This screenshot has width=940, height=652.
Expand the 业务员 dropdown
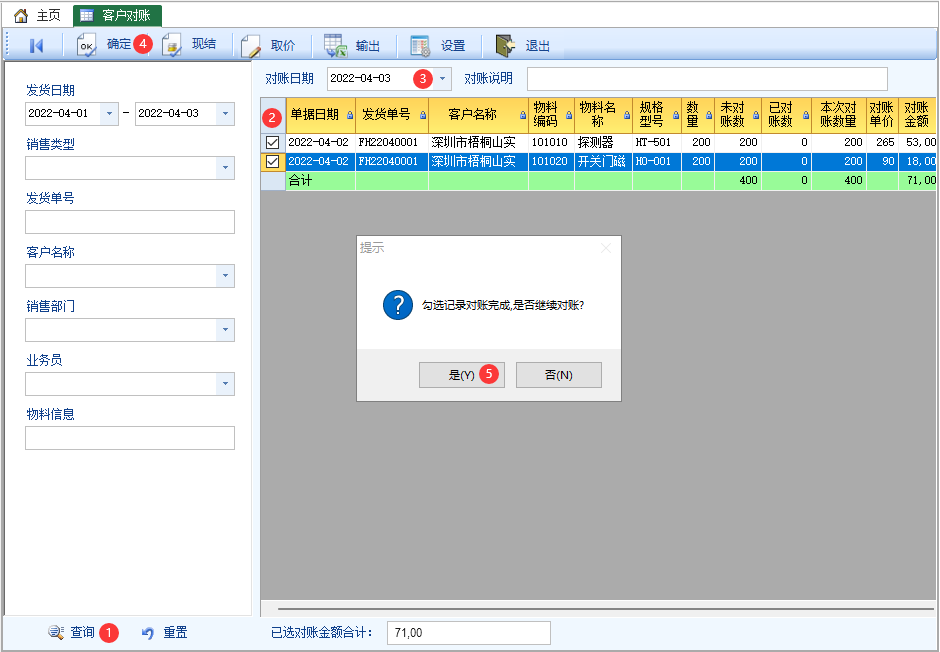tap(225, 384)
